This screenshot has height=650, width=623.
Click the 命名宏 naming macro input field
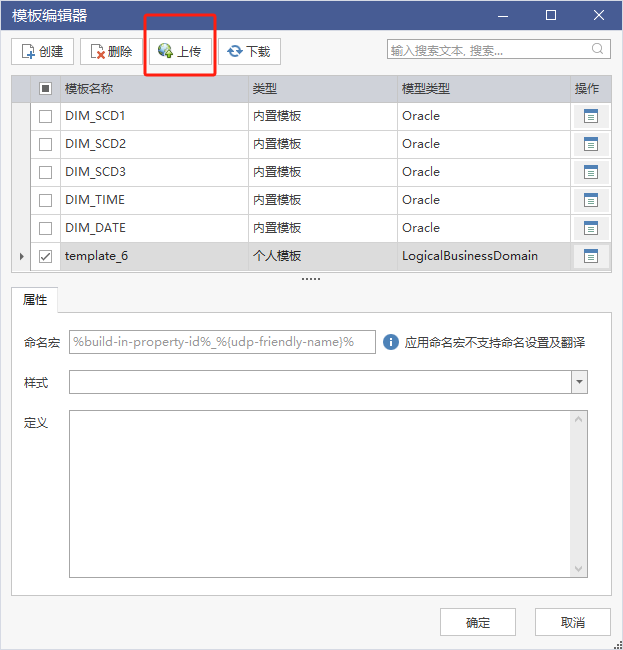222,342
